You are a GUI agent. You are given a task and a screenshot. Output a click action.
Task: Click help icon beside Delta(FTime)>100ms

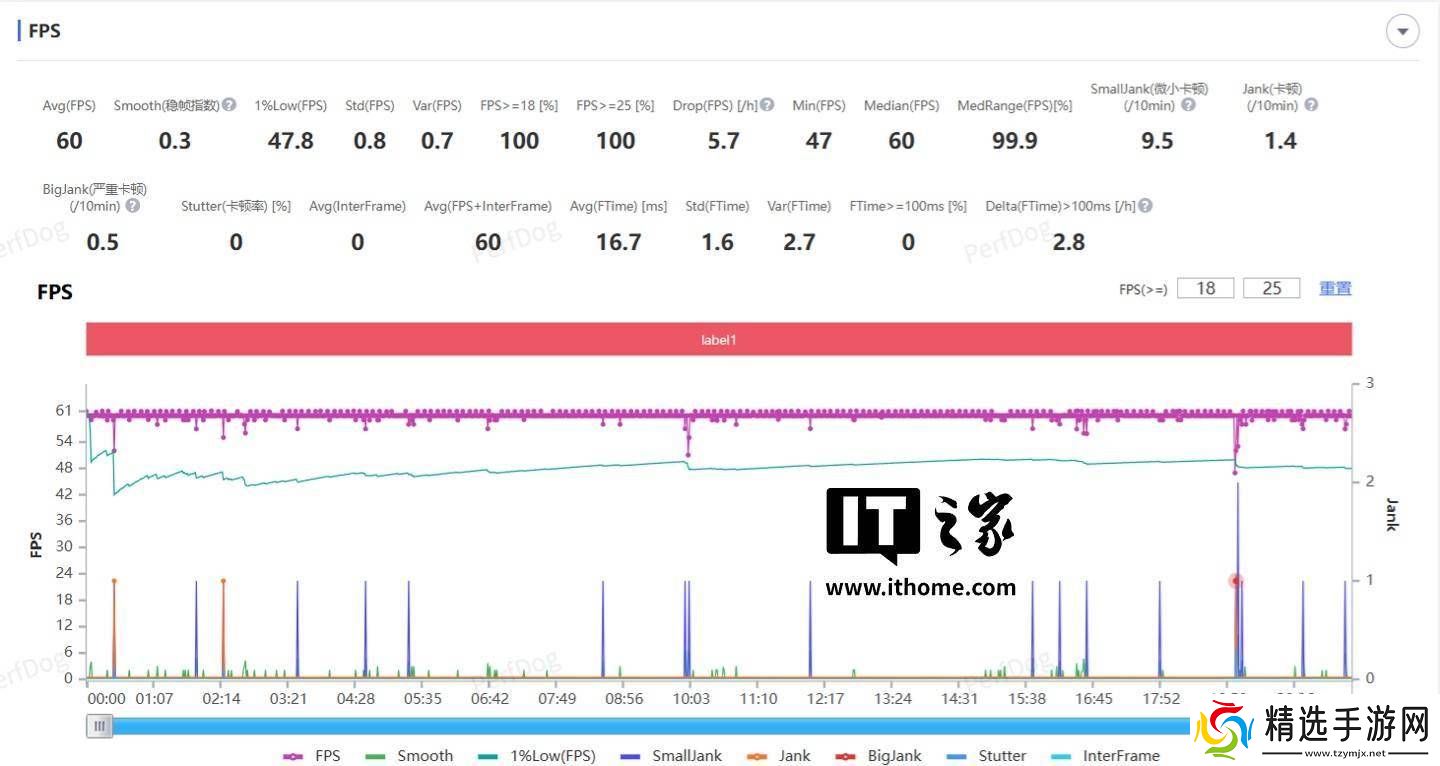pyautogui.click(x=1145, y=206)
